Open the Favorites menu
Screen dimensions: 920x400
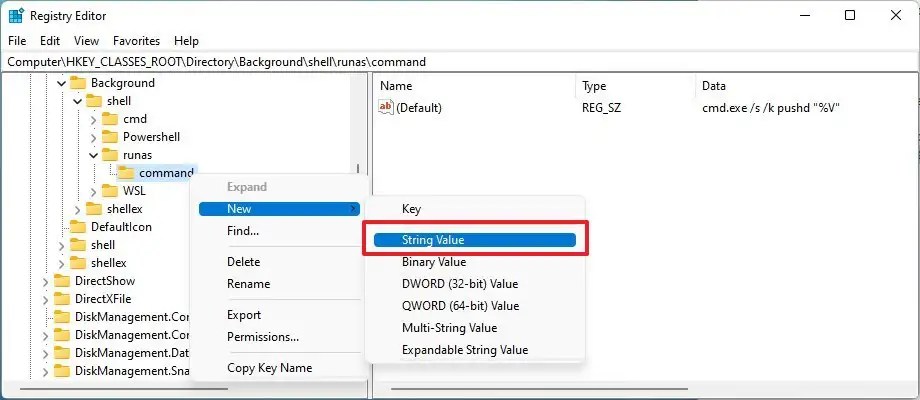[x=136, y=40]
